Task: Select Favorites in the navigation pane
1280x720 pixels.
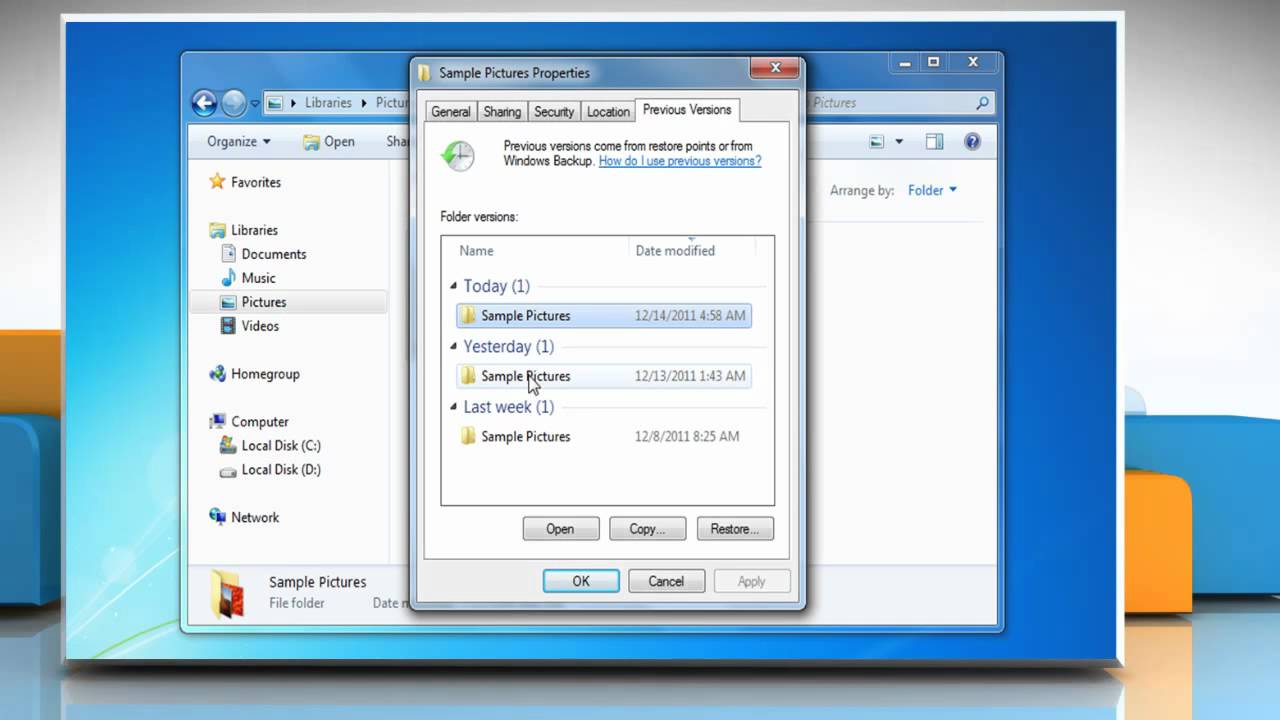Action: point(256,182)
